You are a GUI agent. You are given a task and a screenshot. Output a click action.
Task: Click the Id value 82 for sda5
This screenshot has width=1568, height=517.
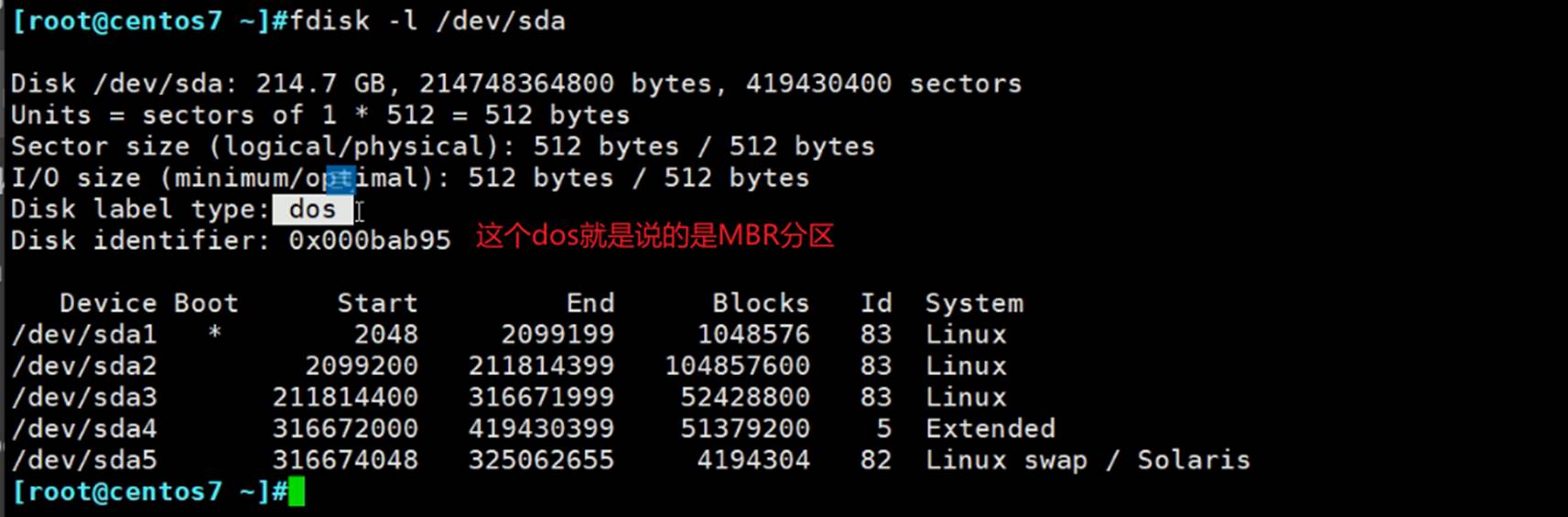[x=875, y=459]
